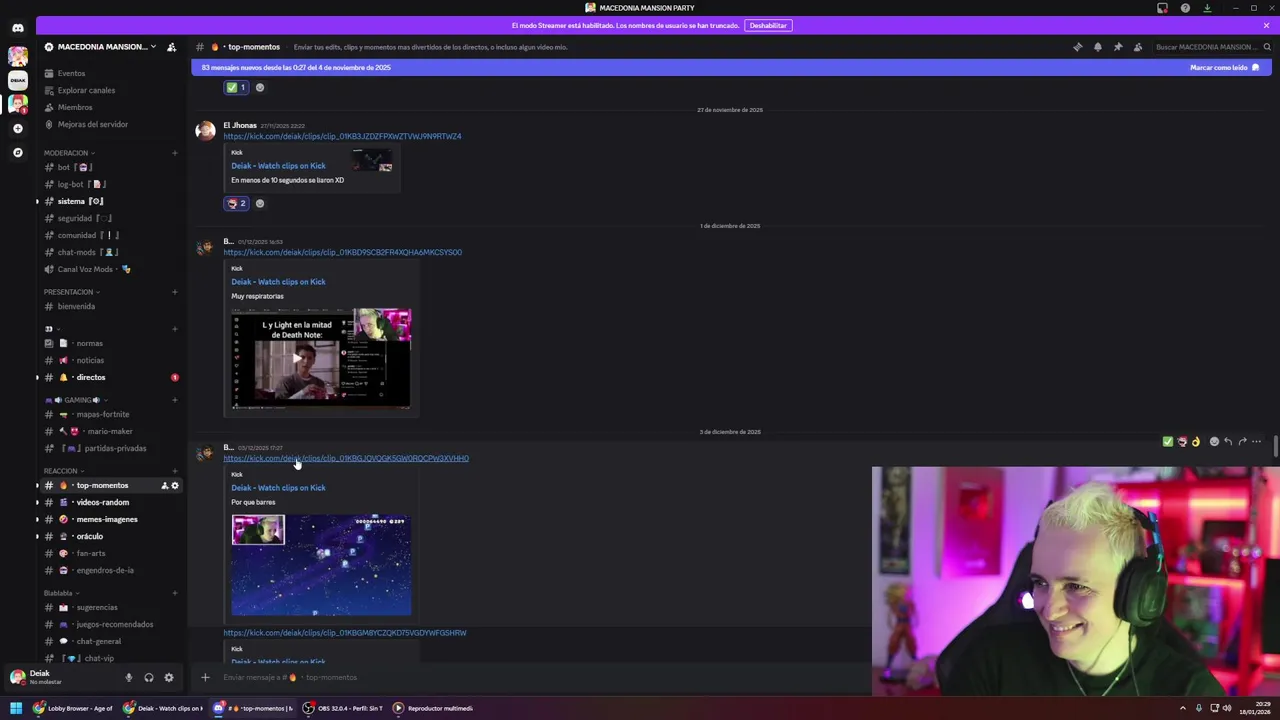Create invite icon on top-momentos channel
Image resolution: width=1280 pixels, height=720 pixels.
coord(164,485)
